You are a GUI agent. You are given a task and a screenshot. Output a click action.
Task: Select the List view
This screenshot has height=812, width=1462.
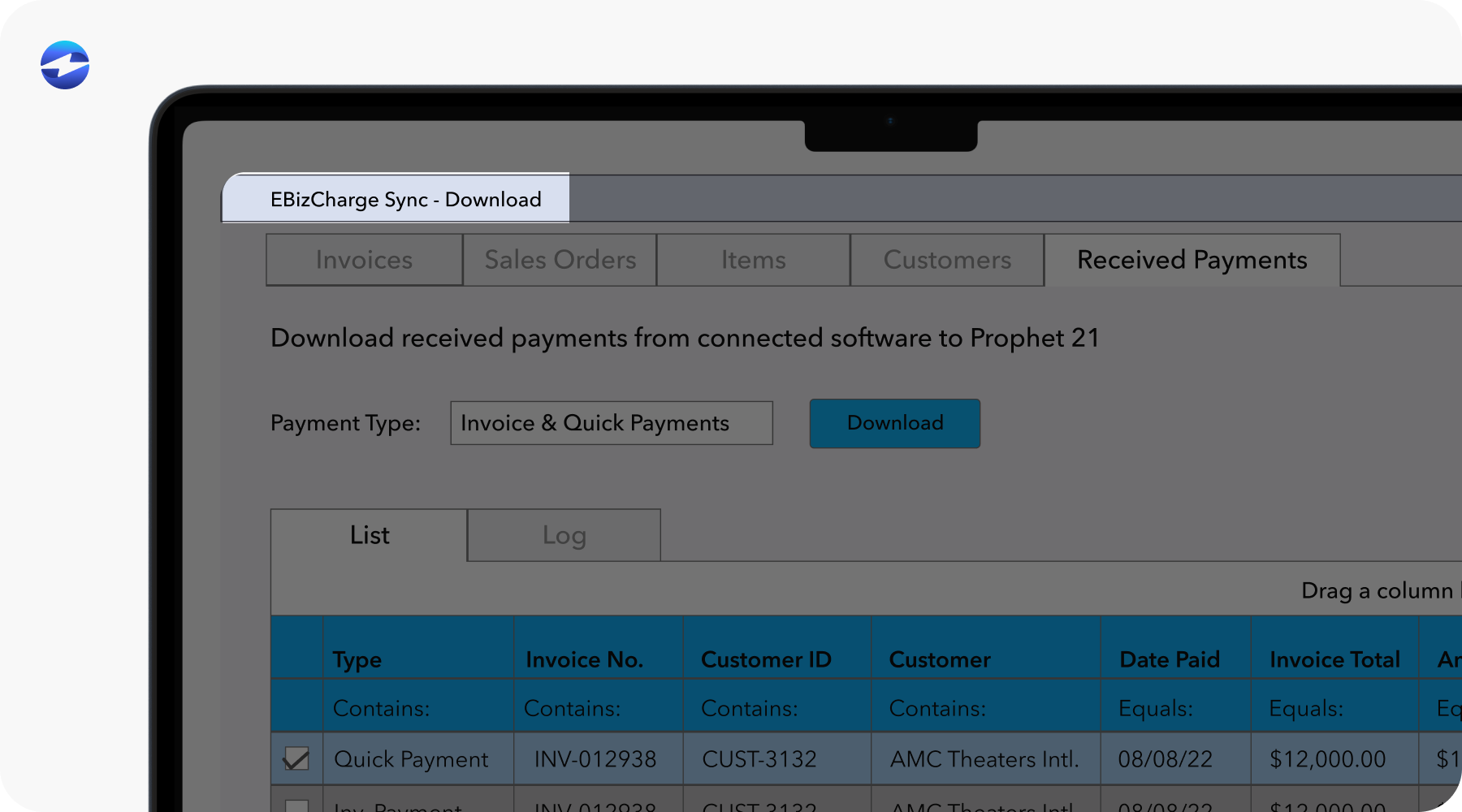coord(369,534)
